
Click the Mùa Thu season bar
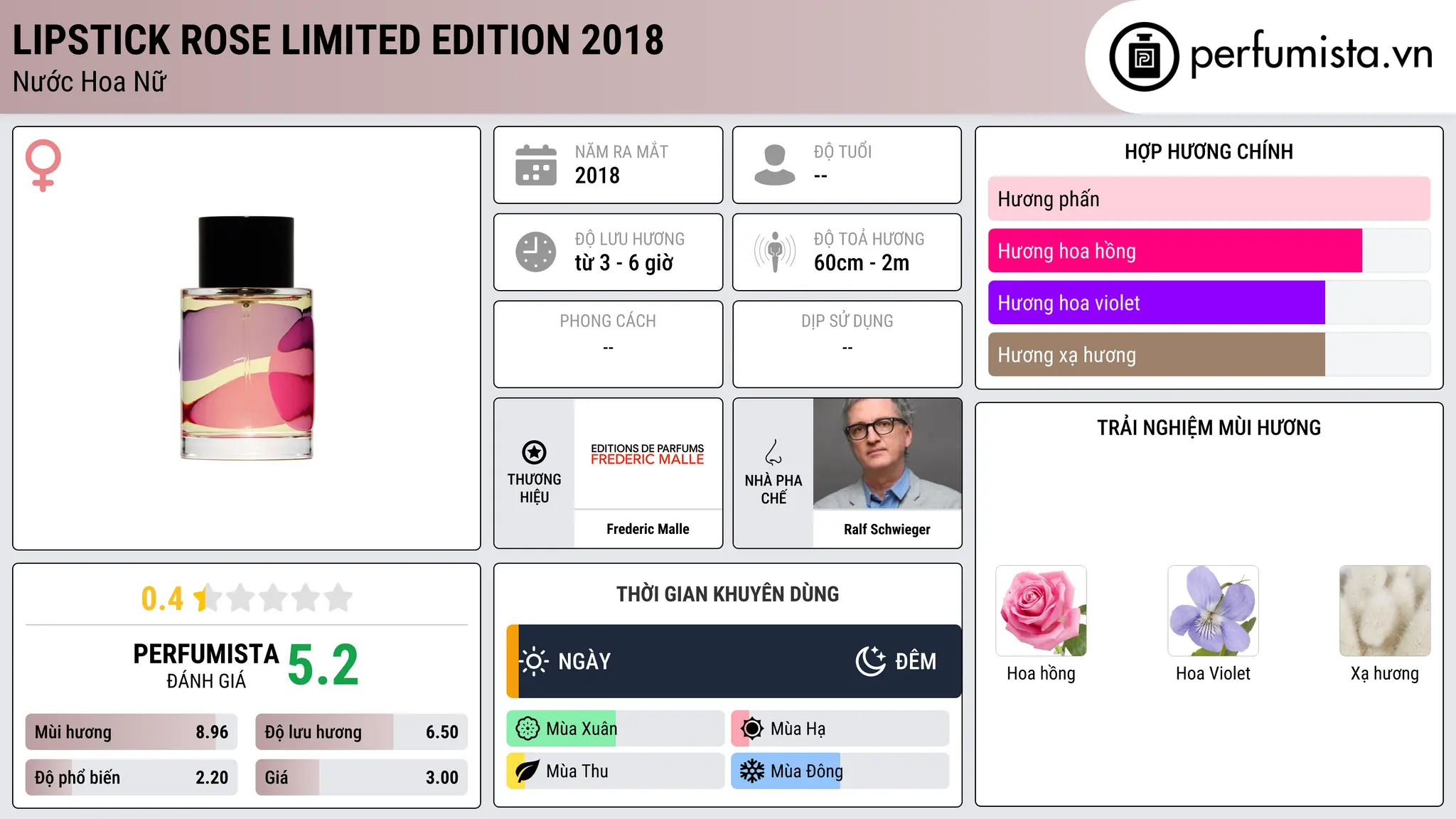[x=616, y=771]
